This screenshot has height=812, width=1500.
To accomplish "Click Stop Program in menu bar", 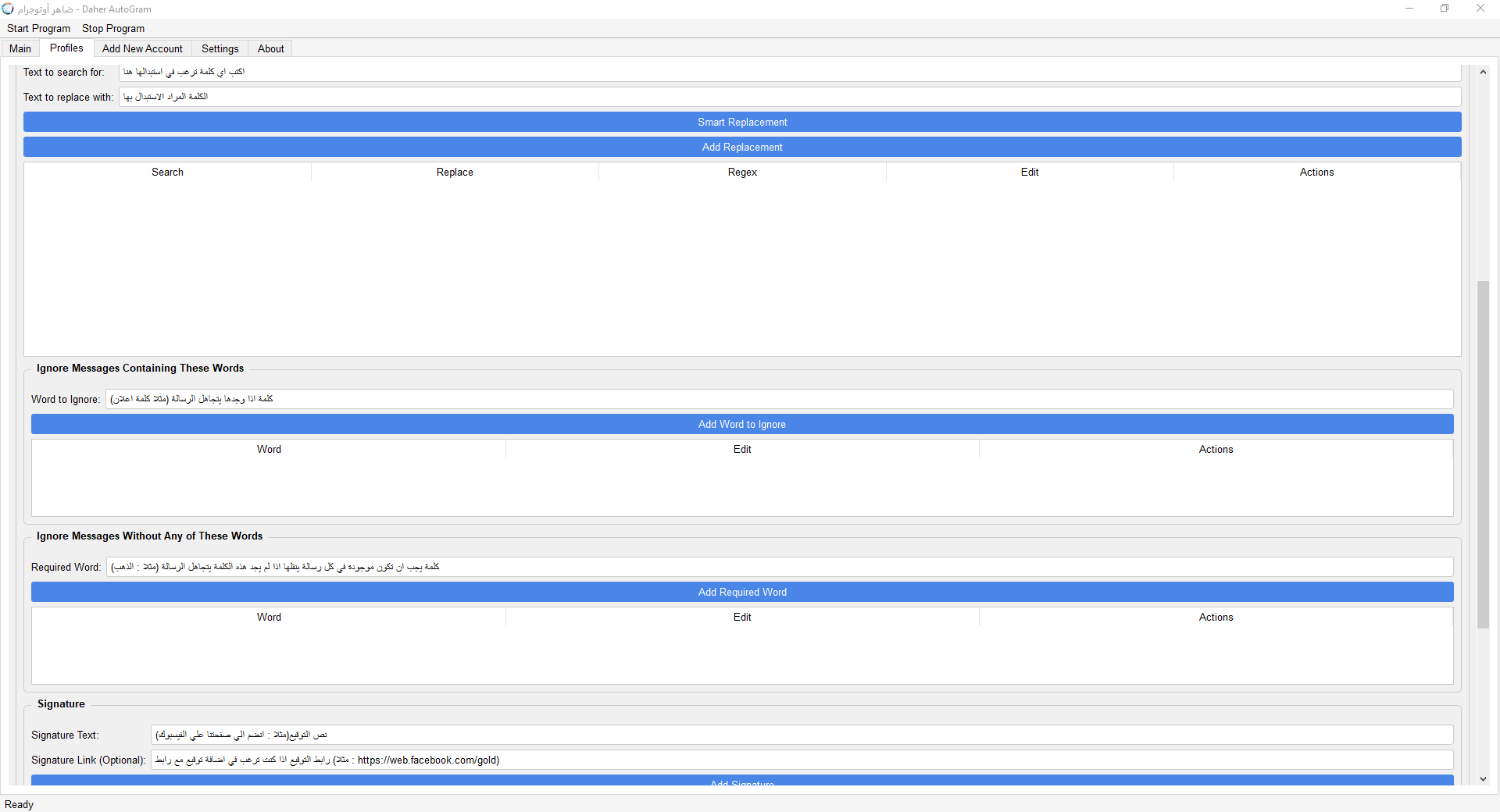I will (x=113, y=28).
